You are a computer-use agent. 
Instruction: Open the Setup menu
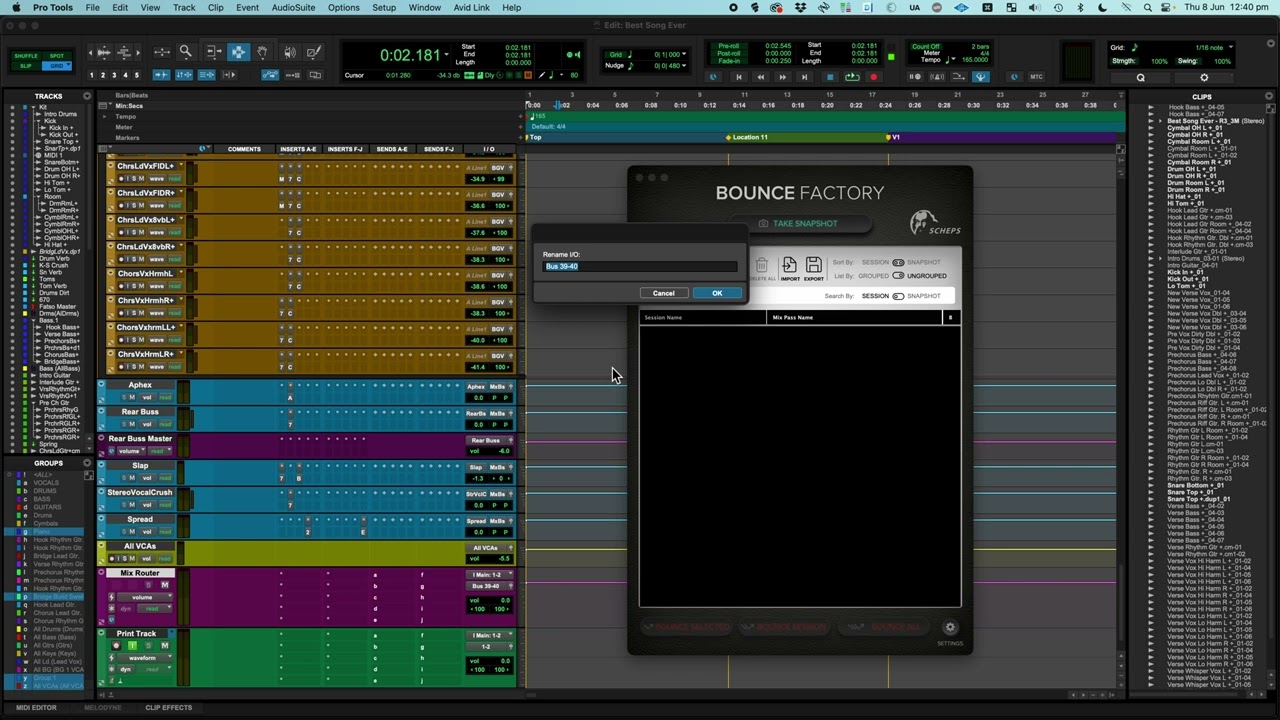coord(384,7)
